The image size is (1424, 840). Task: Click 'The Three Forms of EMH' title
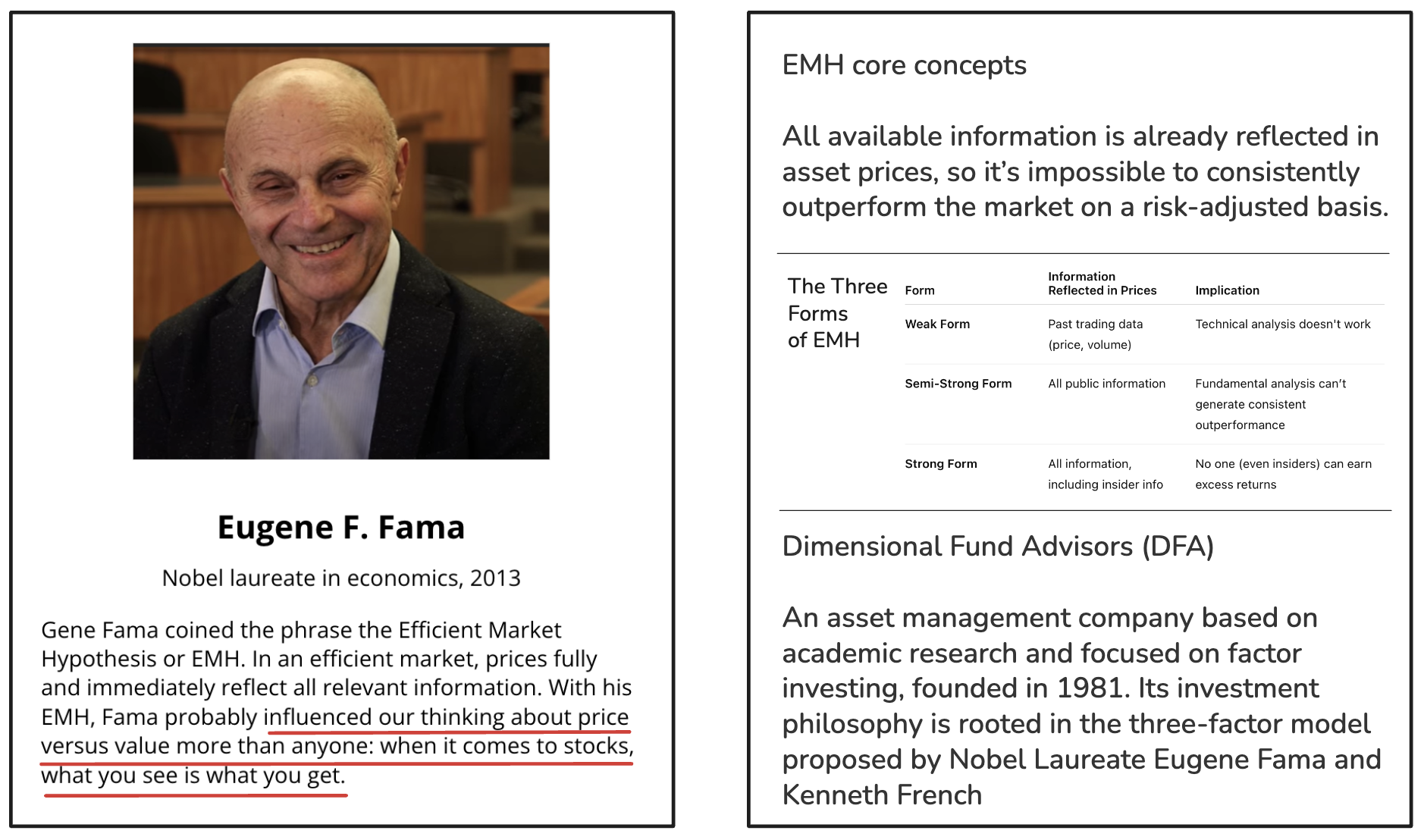(836, 313)
